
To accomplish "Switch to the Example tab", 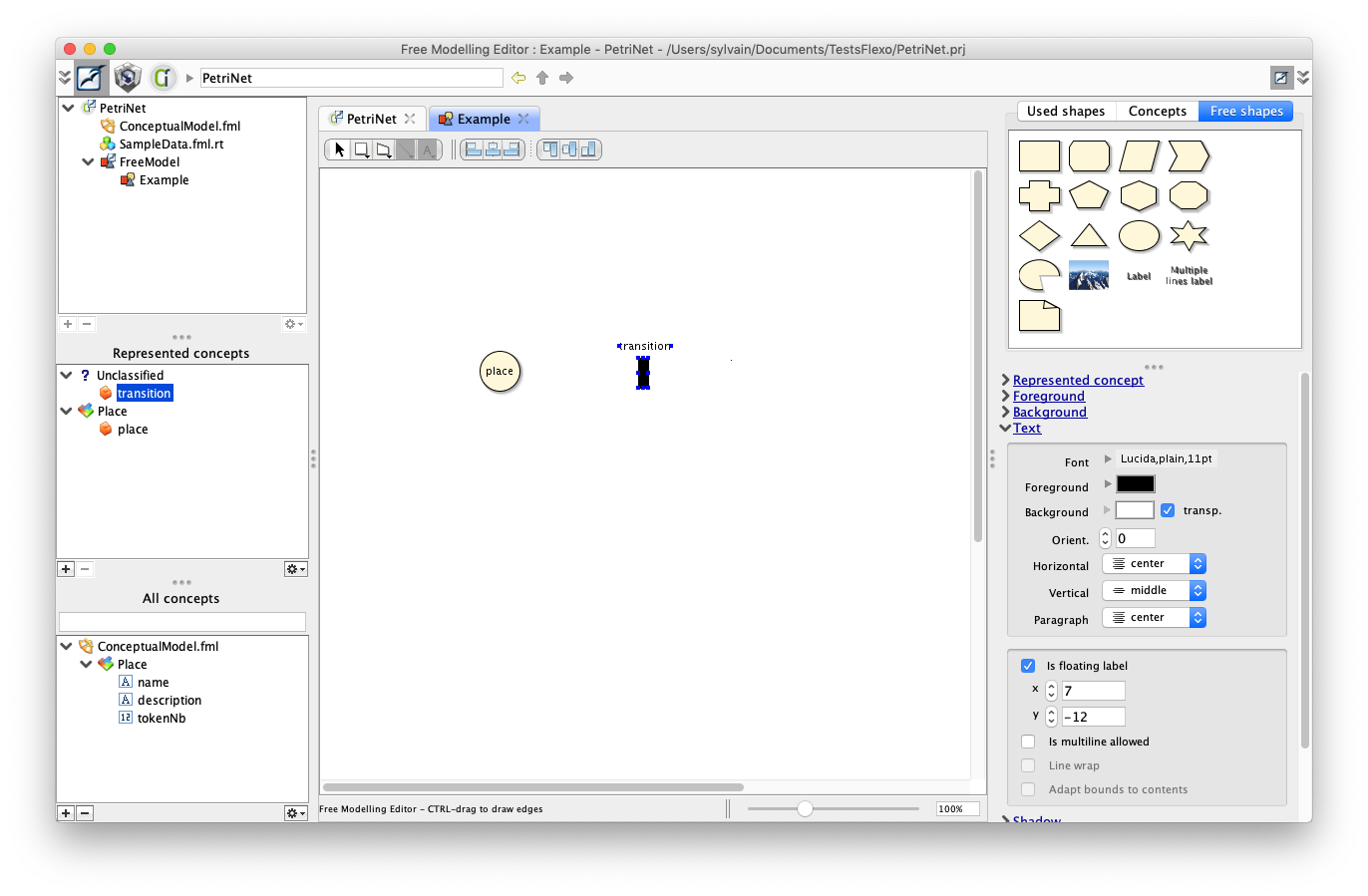I will pos(483,119).
